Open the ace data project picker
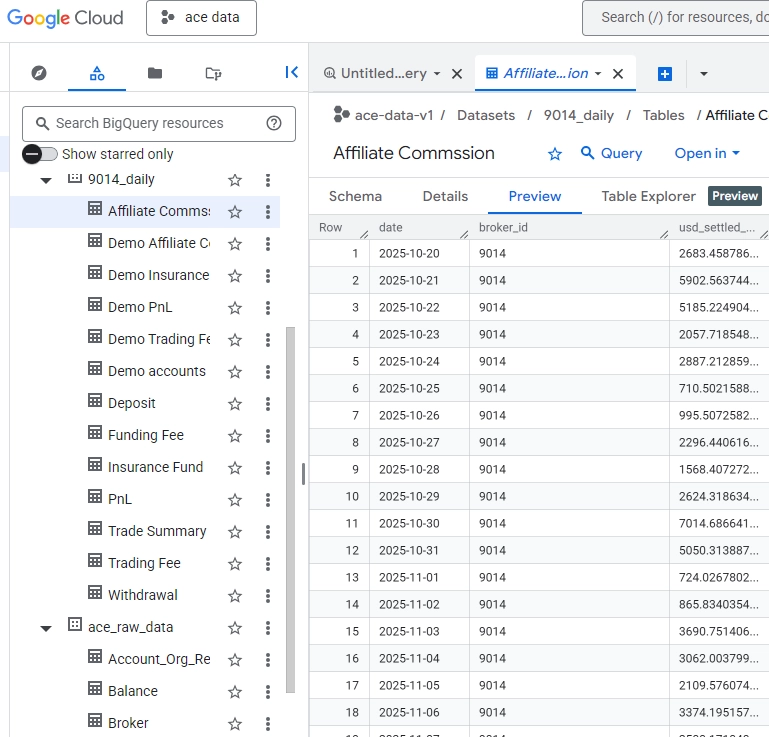 [x=201, y=18]
